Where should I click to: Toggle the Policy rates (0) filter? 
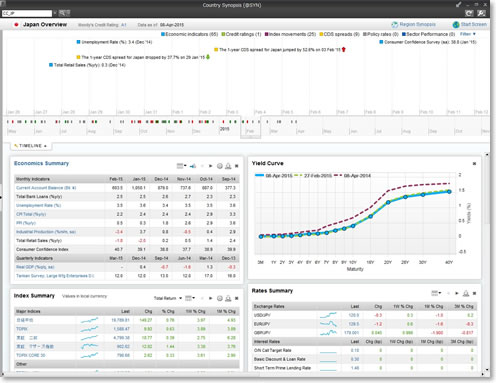(381, 34)
